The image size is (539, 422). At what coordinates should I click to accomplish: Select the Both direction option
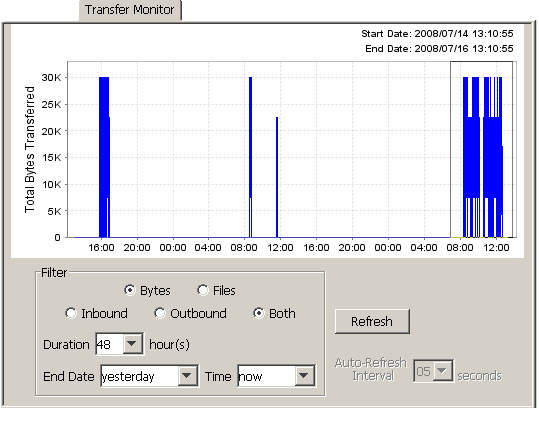(x=258, y=313)
